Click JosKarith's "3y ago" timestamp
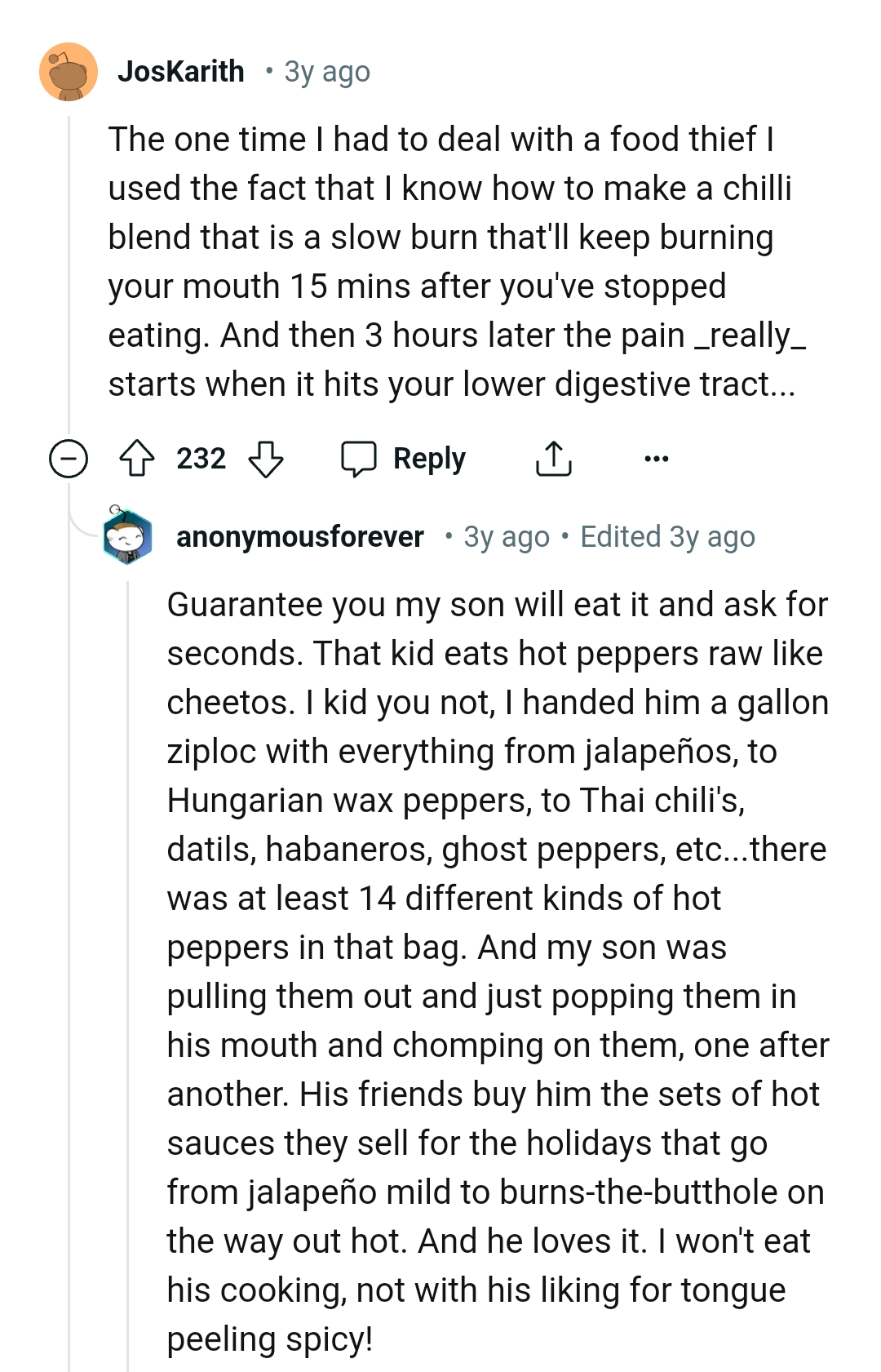This screenshot has width=881, height=1372. (x=327, y=72)
